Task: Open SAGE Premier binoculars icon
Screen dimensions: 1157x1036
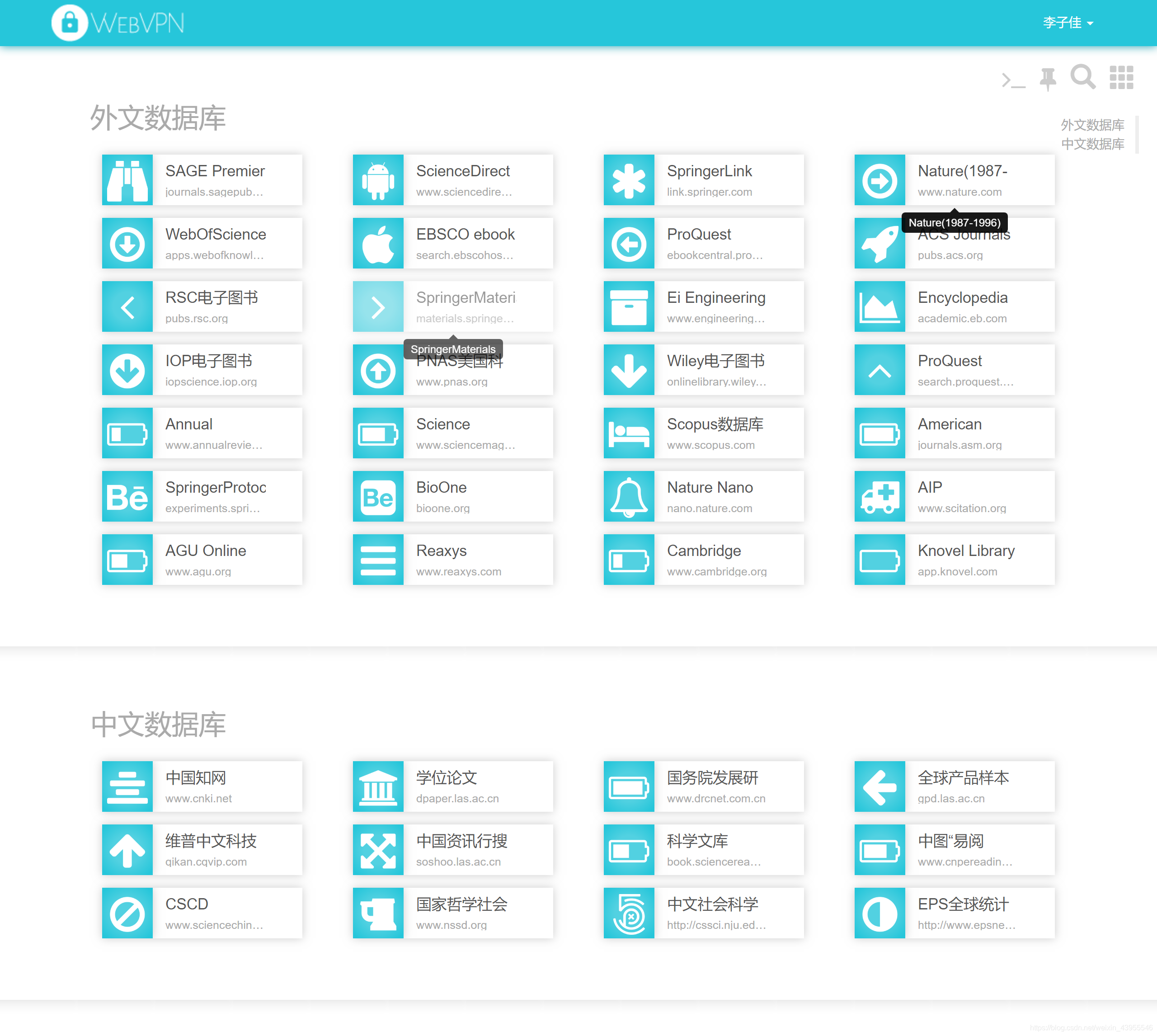Action: click(127, 180)
